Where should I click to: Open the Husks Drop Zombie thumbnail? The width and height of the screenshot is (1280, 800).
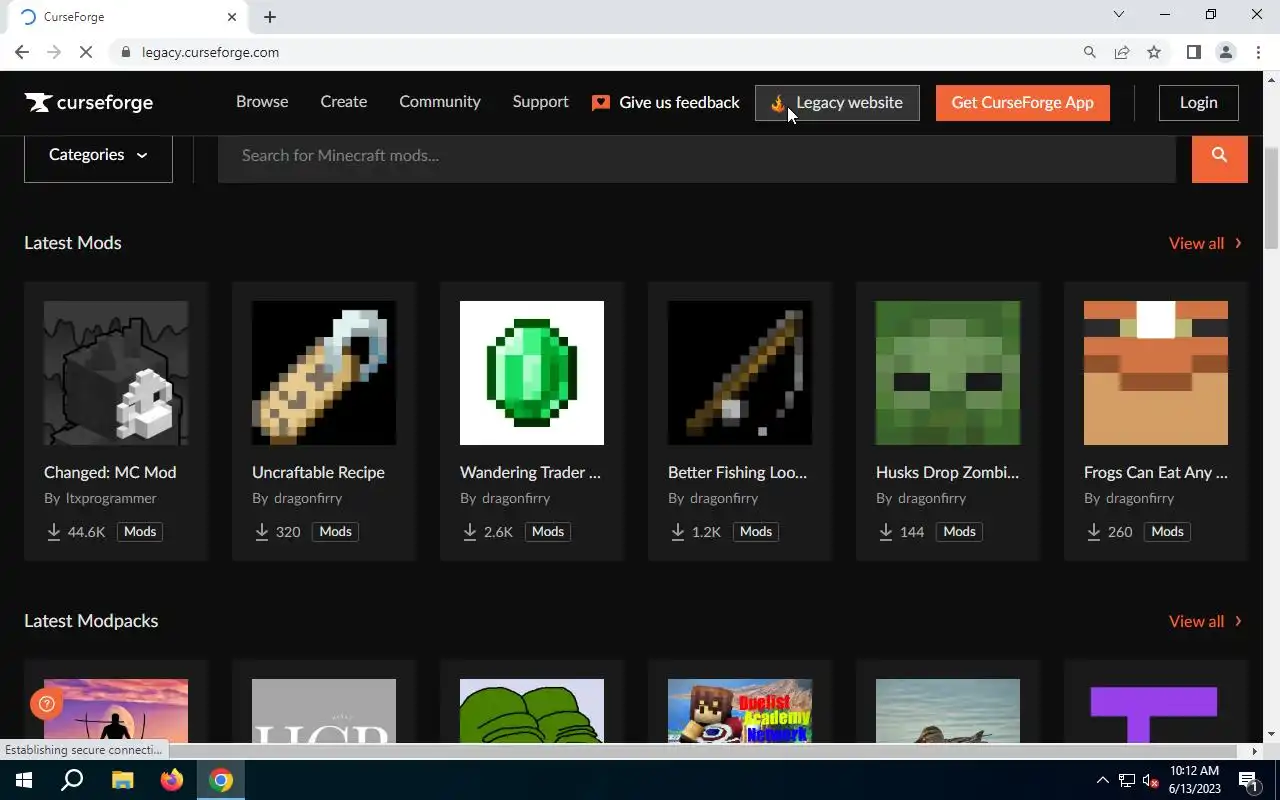click(948, 373)
